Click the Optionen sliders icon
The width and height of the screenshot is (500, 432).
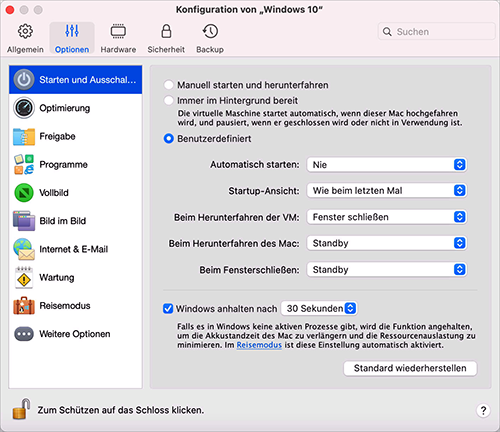coord(72,31)
